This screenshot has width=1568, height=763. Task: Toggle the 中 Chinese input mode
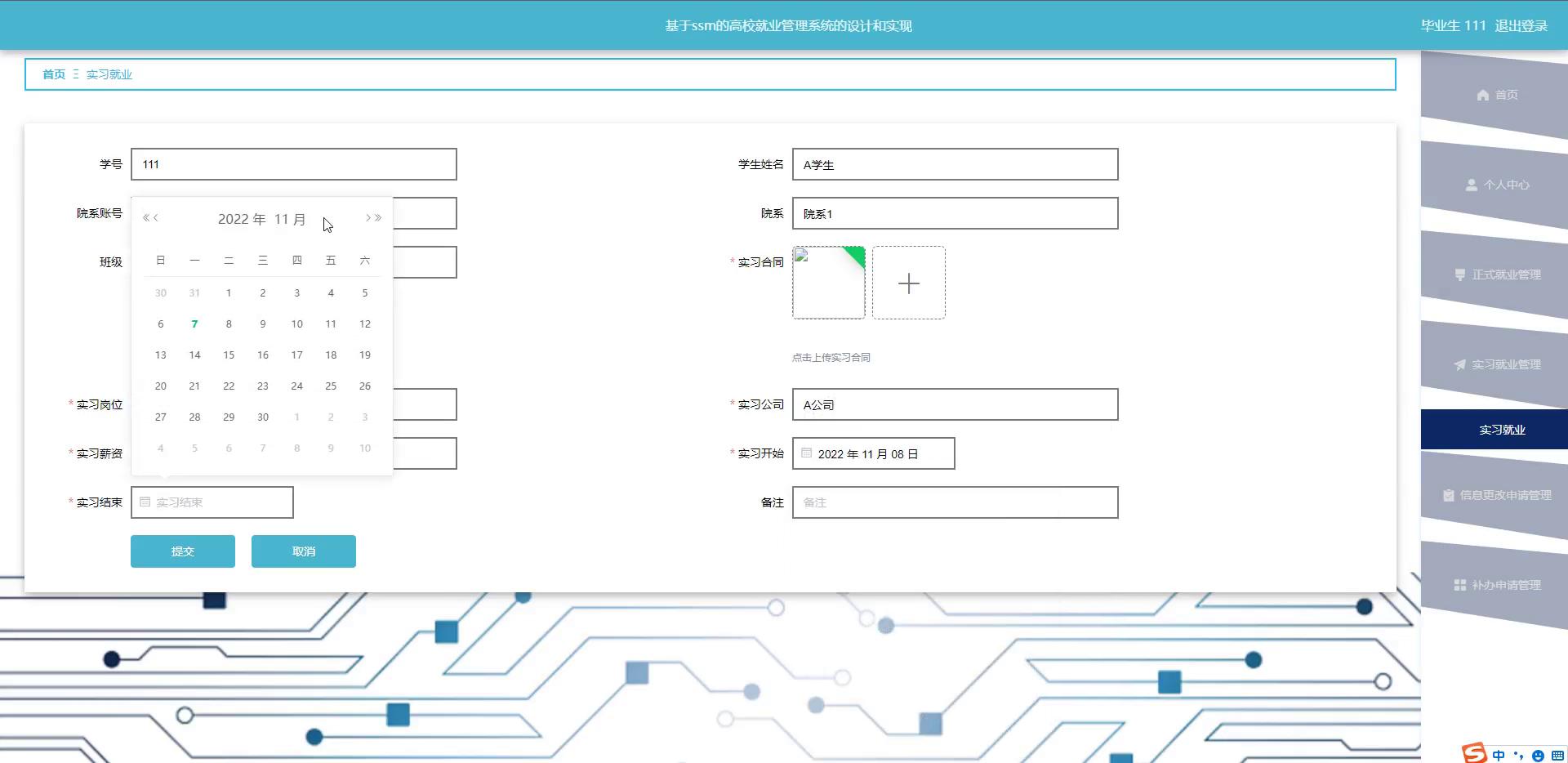(x=1499, y=756)
